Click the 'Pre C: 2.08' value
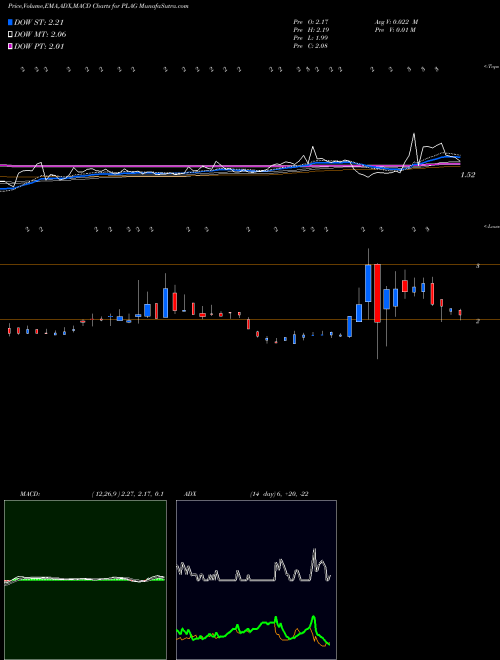The width and height of the screenshot is (500, 660). click(x=311, y=46)
